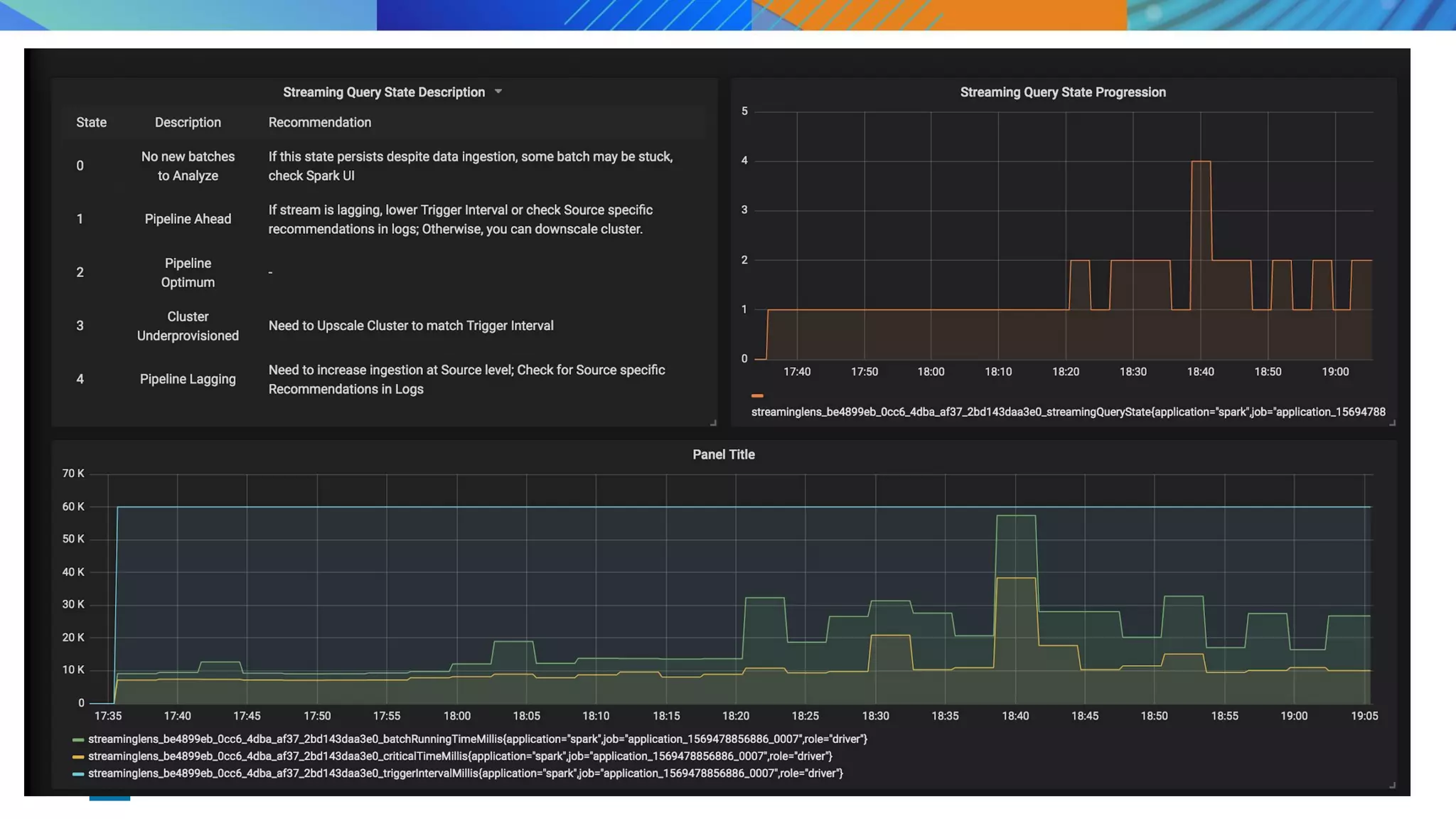Open the Streaming Query State Progression panel menu
The width and height of the screenshot is (1456, 819).
pyautogui.click(x=1062, y=92)
